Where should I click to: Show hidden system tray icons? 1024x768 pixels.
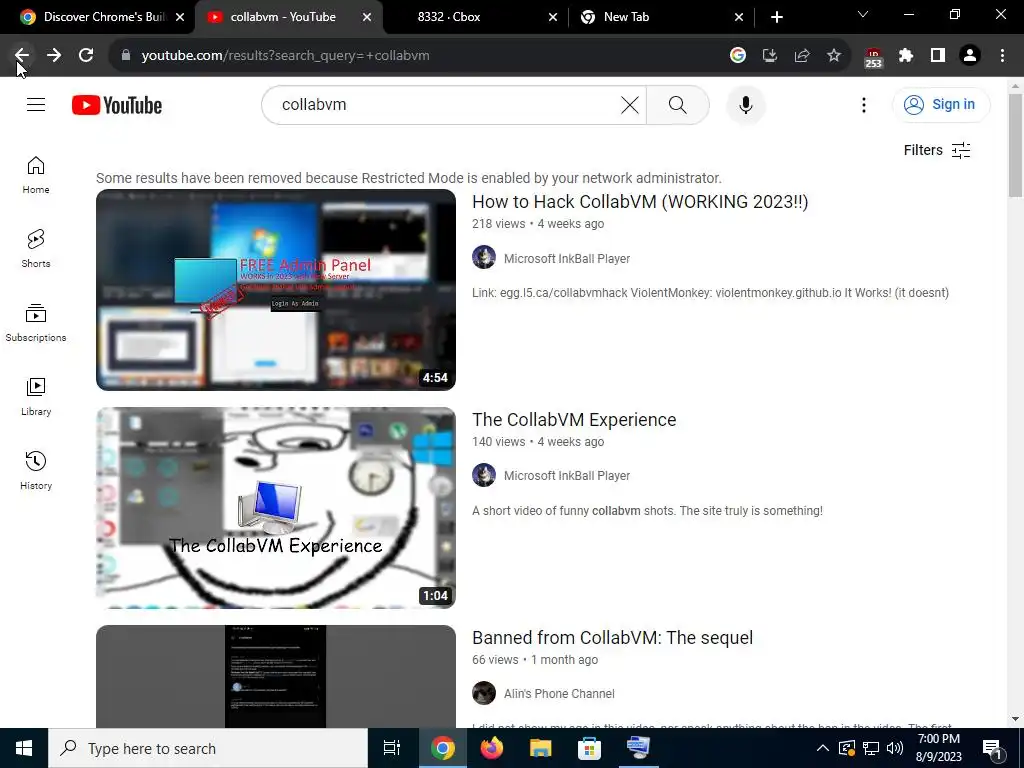pyautogui.click(x=823, y=748)
